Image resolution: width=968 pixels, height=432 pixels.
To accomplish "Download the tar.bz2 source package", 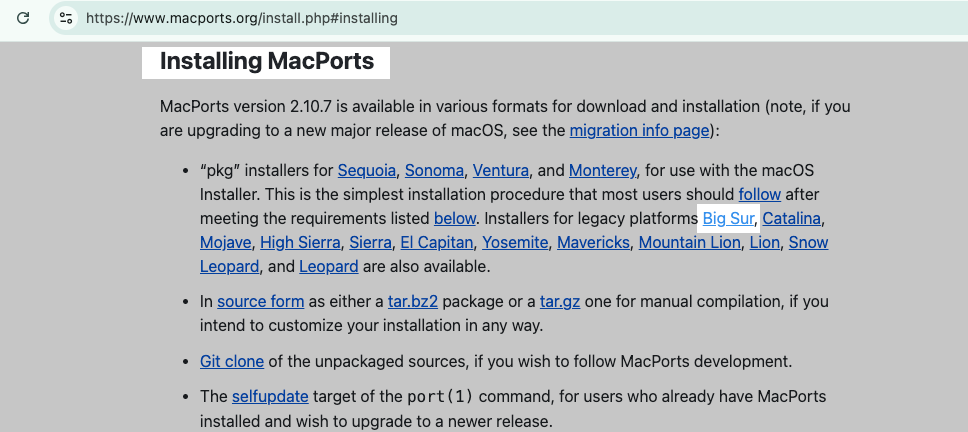I will pos(413,302).
